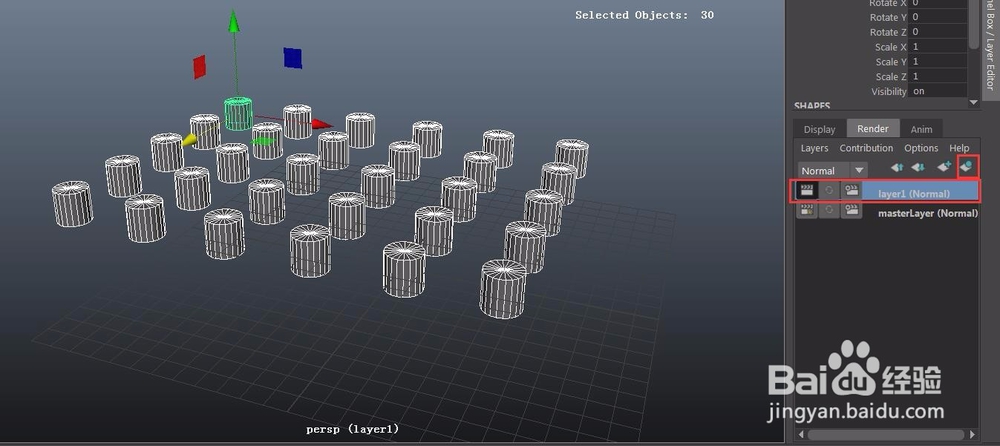Select the Rotate Y channel label
The height and width of the screenshot is (446, 1000).
click(x=888, y=17)
